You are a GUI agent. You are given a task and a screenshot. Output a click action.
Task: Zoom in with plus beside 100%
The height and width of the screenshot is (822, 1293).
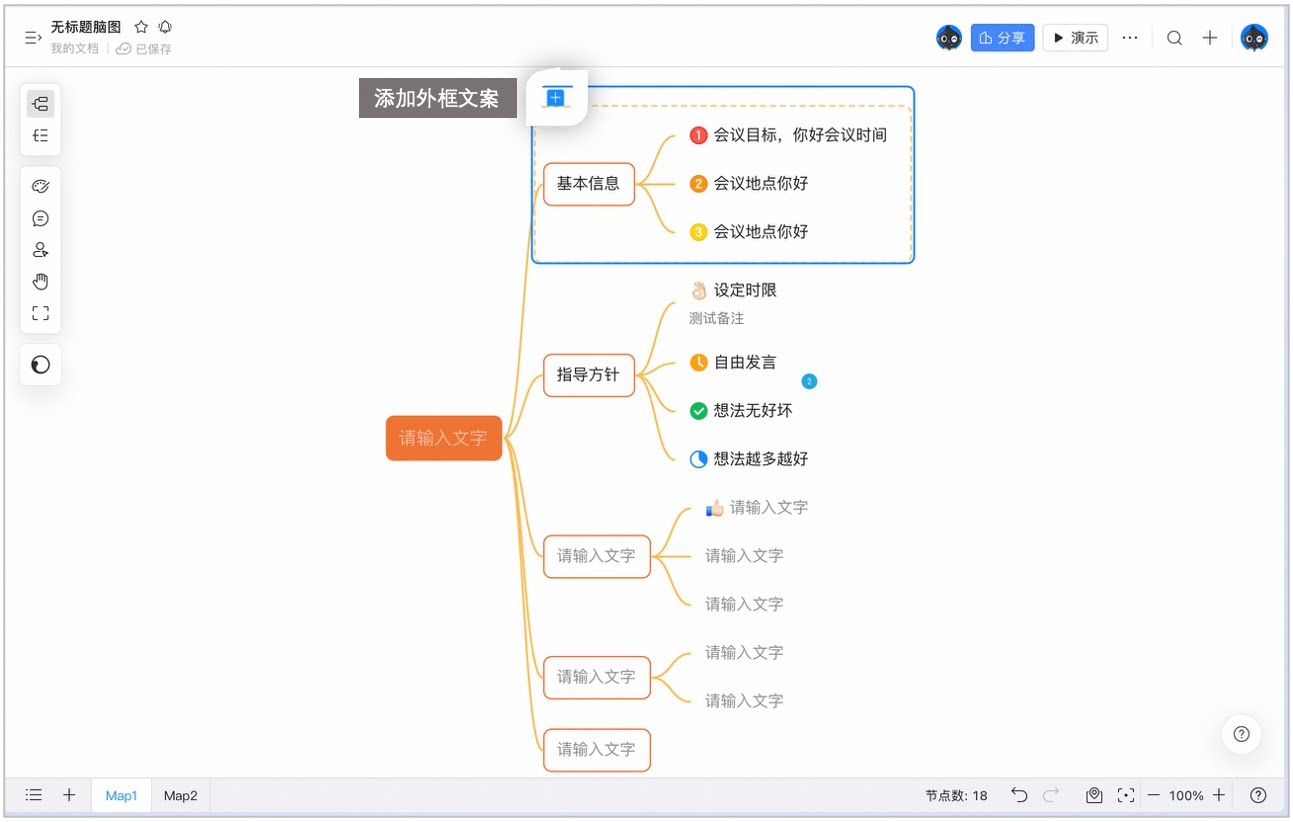(1219, 795)
